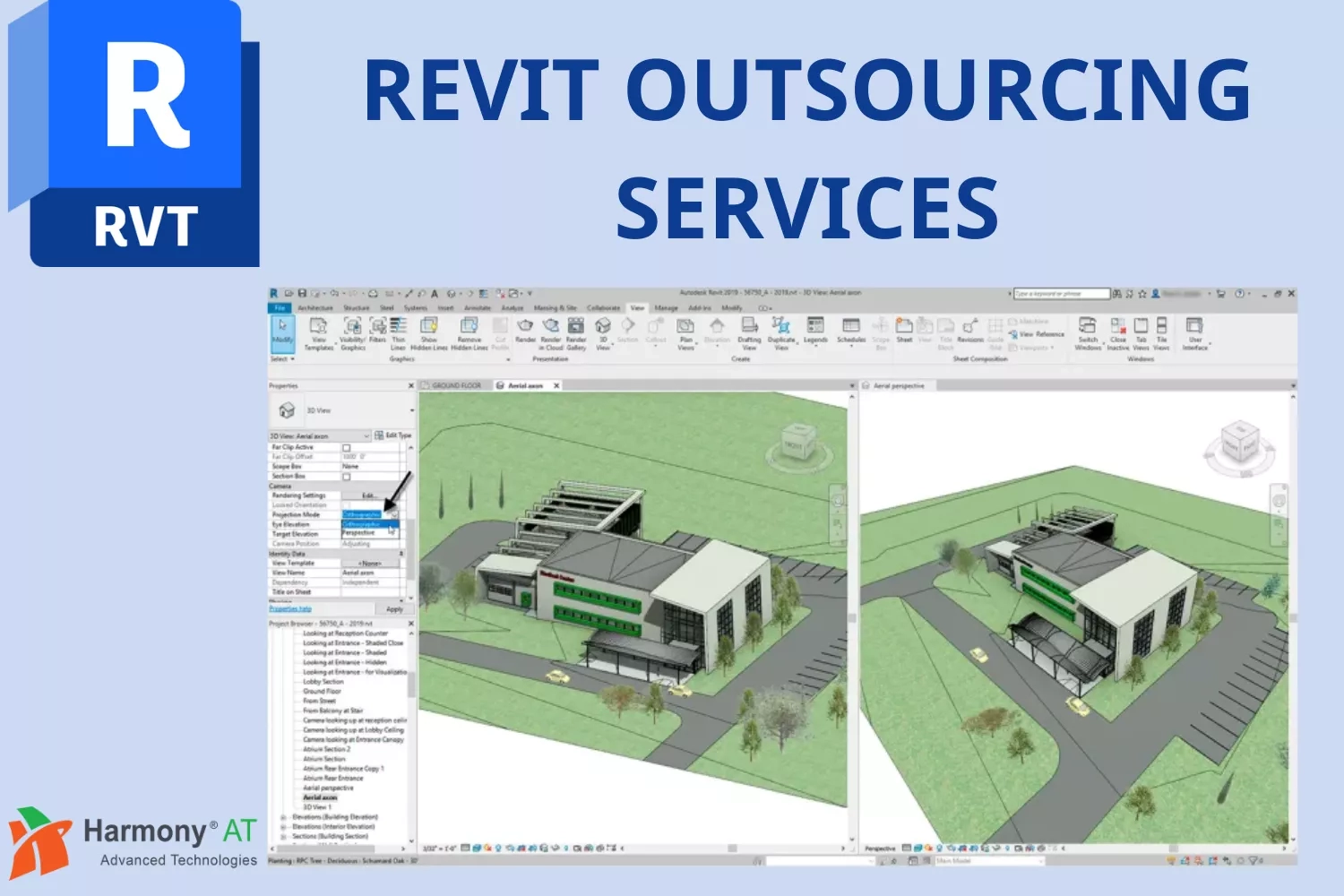Image resolution: width=1344 pixels, height=896 pixels.
Task: Start the Render tool
Action: pos(525,330)
